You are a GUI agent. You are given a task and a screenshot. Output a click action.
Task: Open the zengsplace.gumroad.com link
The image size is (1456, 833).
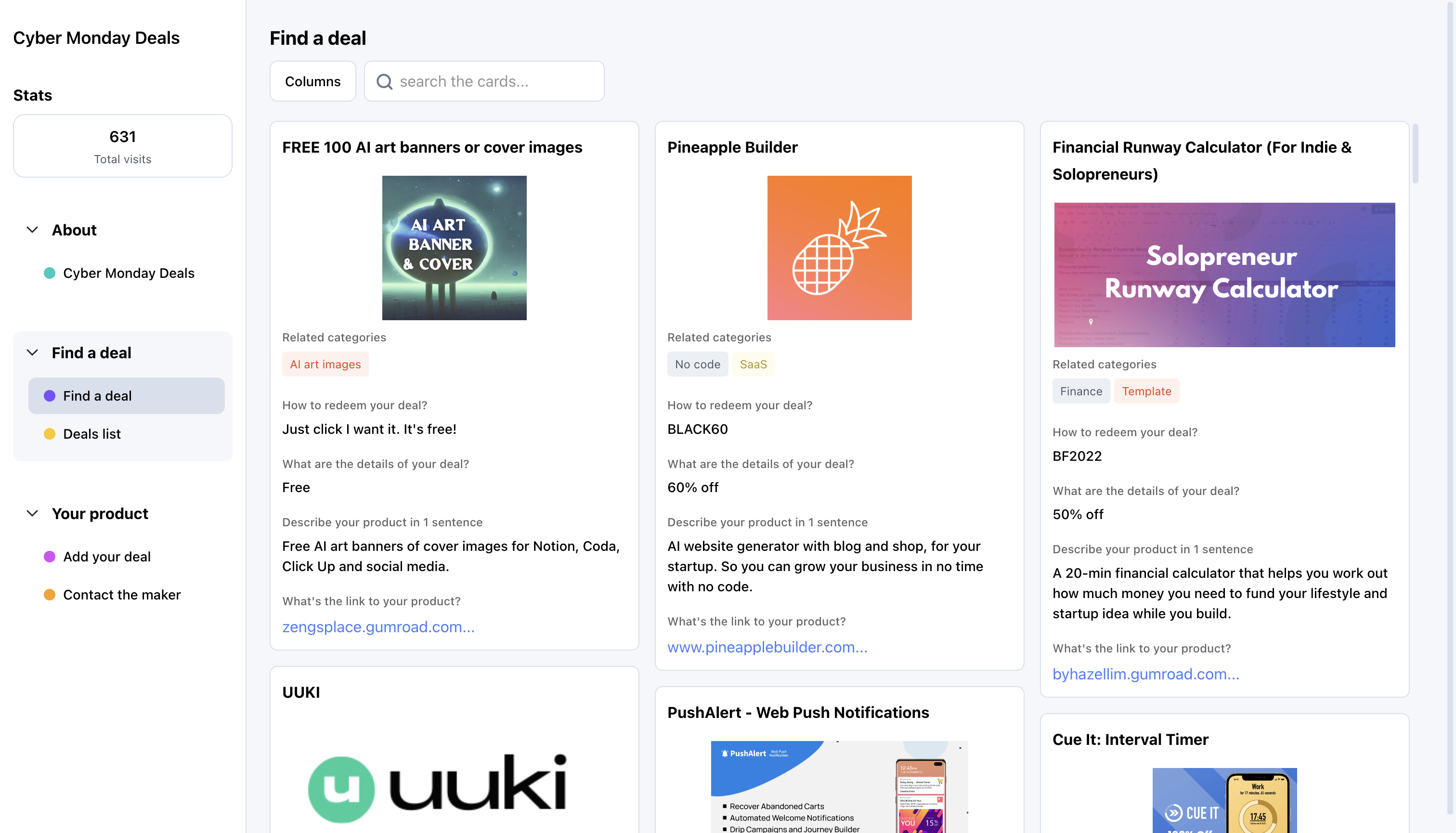(x=378, y=627)
